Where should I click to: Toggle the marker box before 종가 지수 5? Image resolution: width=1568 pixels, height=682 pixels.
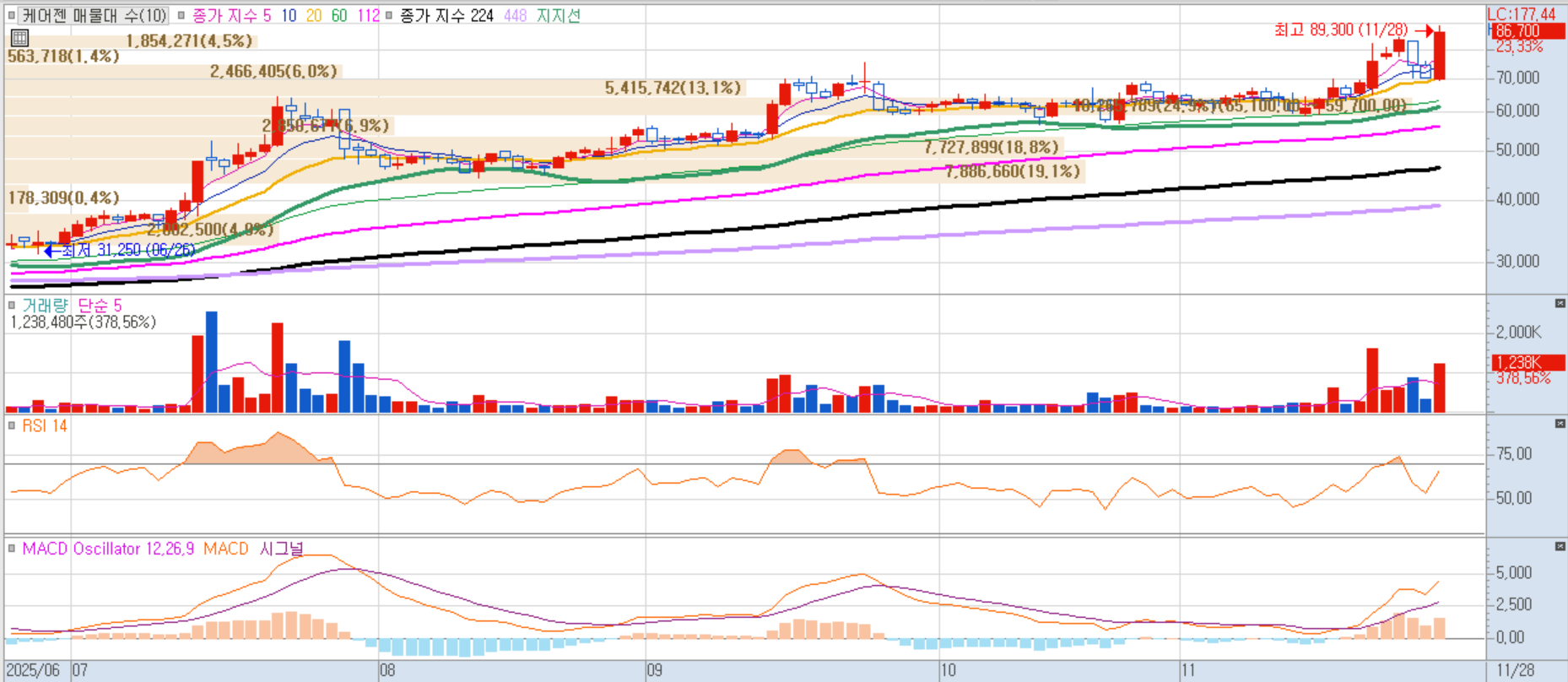(x=181, y=15)
